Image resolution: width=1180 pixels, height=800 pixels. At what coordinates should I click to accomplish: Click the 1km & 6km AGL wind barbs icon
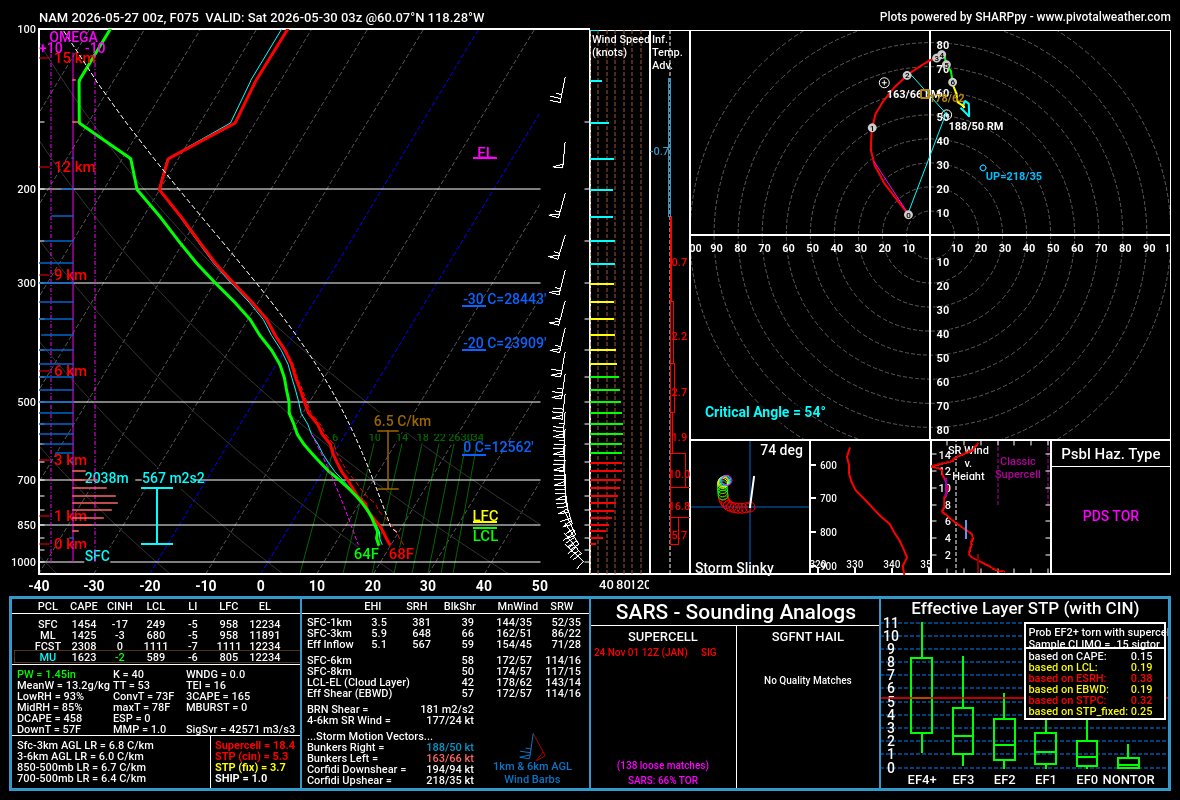pos(533,746)
